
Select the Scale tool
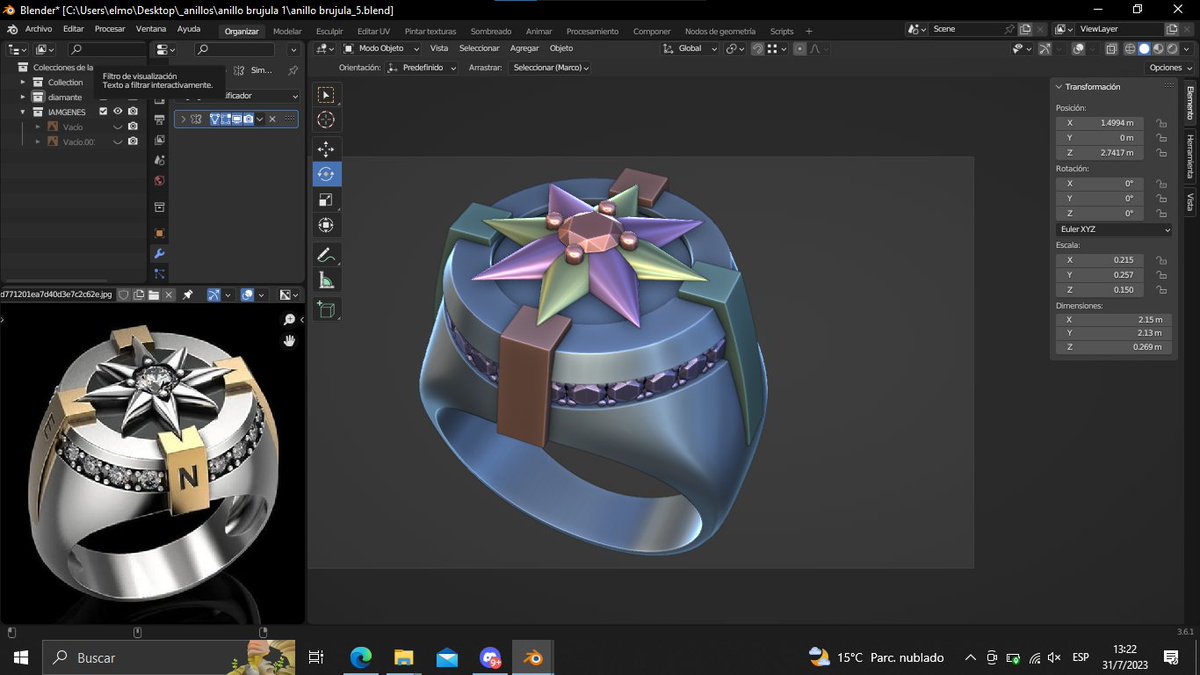[326, 200]
